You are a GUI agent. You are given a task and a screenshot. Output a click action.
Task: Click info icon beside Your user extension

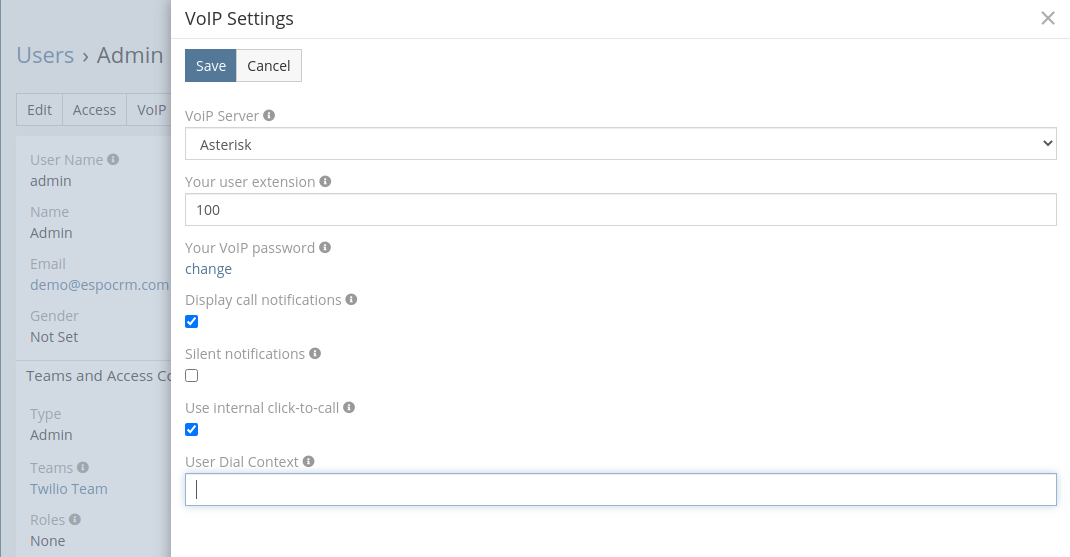coord(325,182)
